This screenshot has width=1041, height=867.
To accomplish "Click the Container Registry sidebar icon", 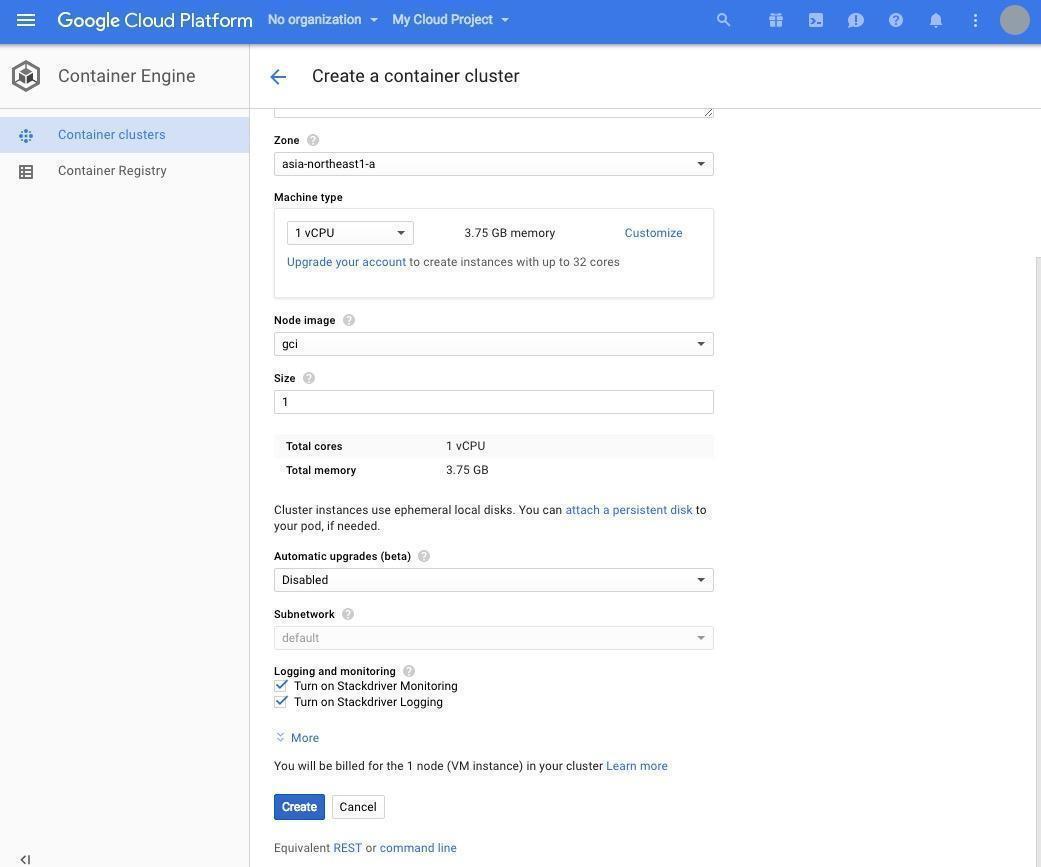I will tap(26, 172).
